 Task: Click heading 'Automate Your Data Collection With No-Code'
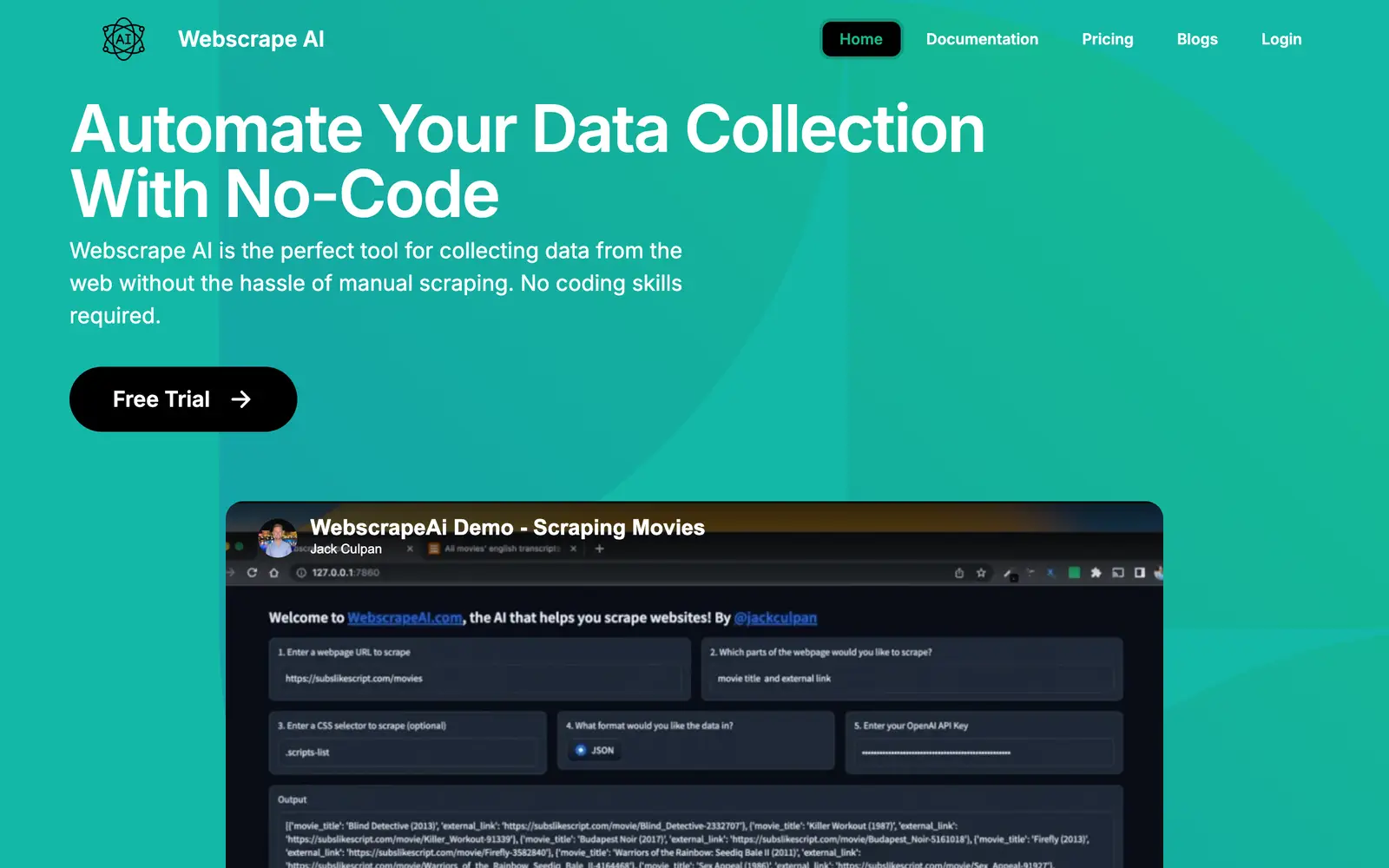[x=528, y=161]
